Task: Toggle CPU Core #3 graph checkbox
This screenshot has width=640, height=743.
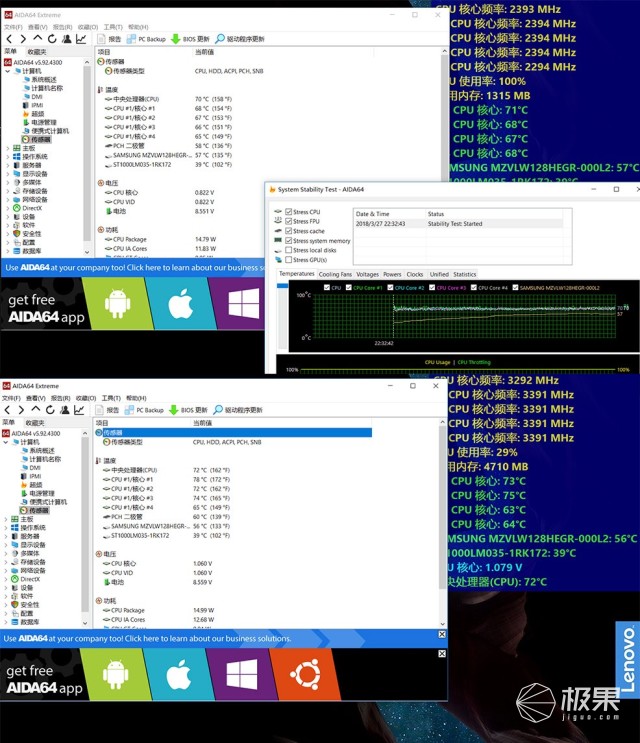Action: click(432, 288)
